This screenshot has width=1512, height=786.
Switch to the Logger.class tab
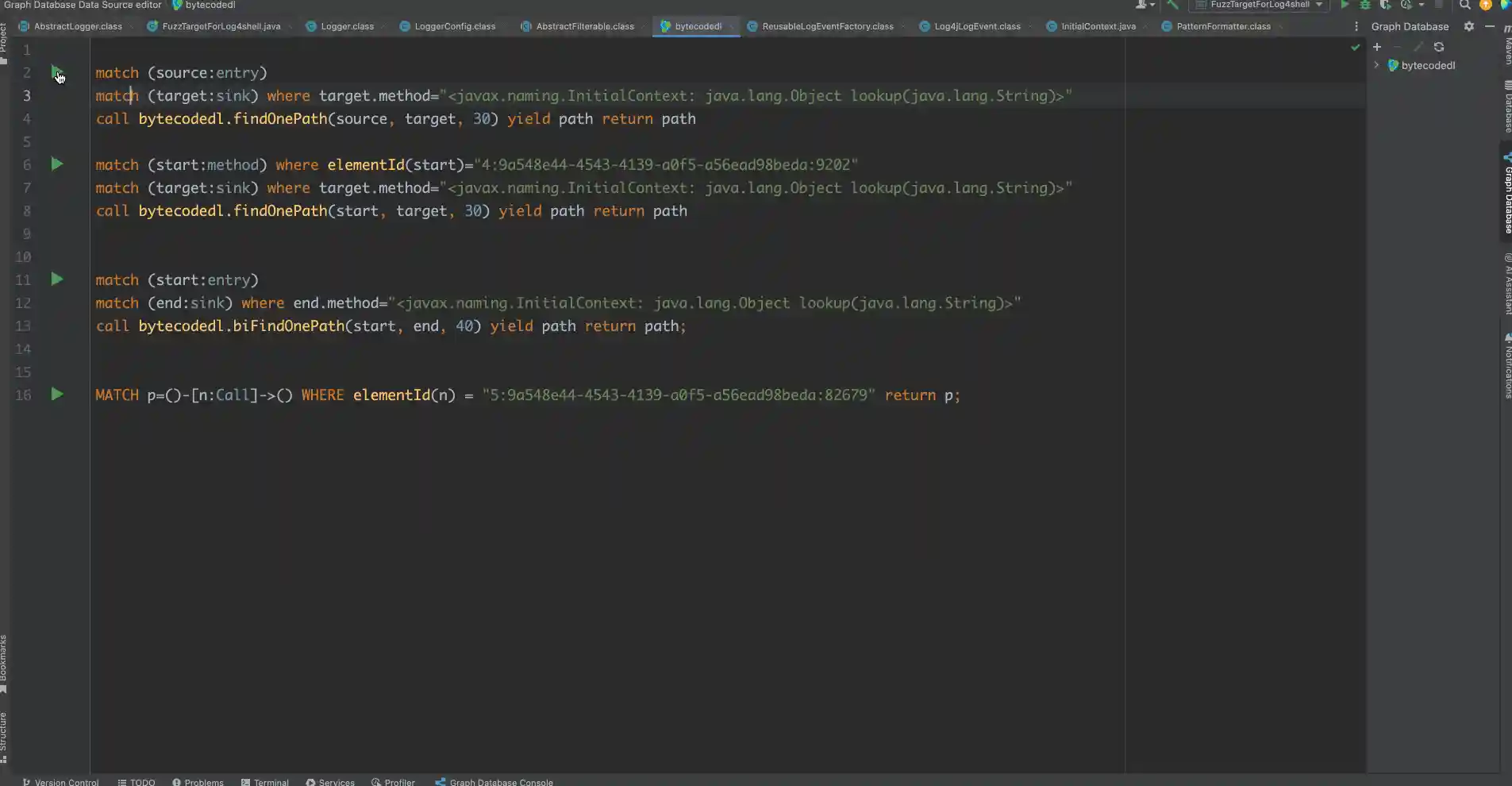coord(347,26)
